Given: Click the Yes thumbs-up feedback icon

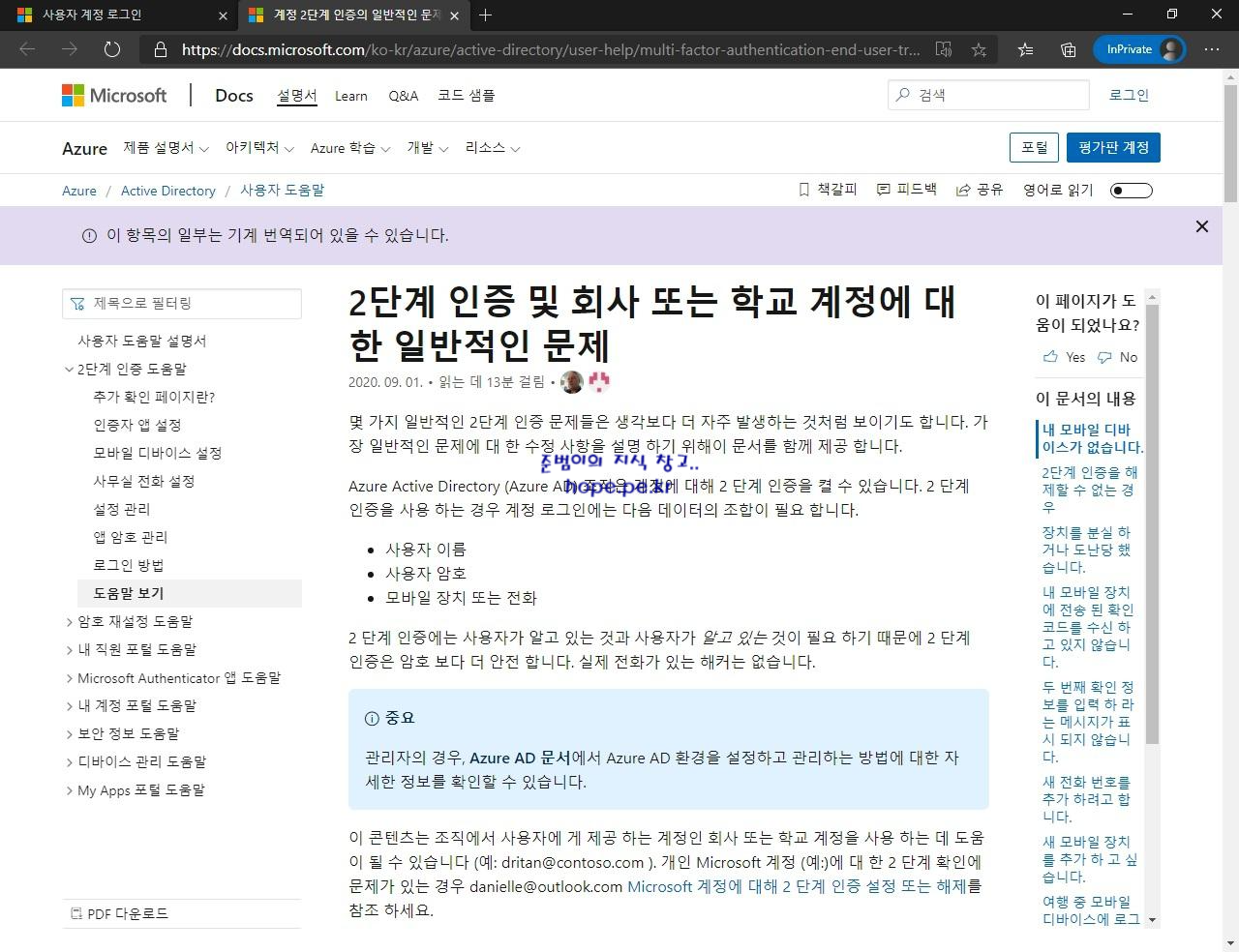Looking at the screenshot, I should [x=1050, y=357].
